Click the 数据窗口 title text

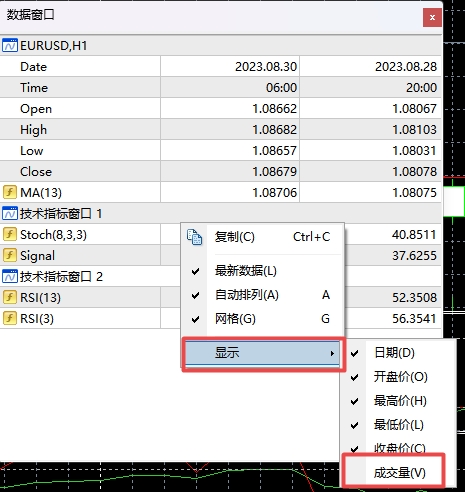pos(30,15)
